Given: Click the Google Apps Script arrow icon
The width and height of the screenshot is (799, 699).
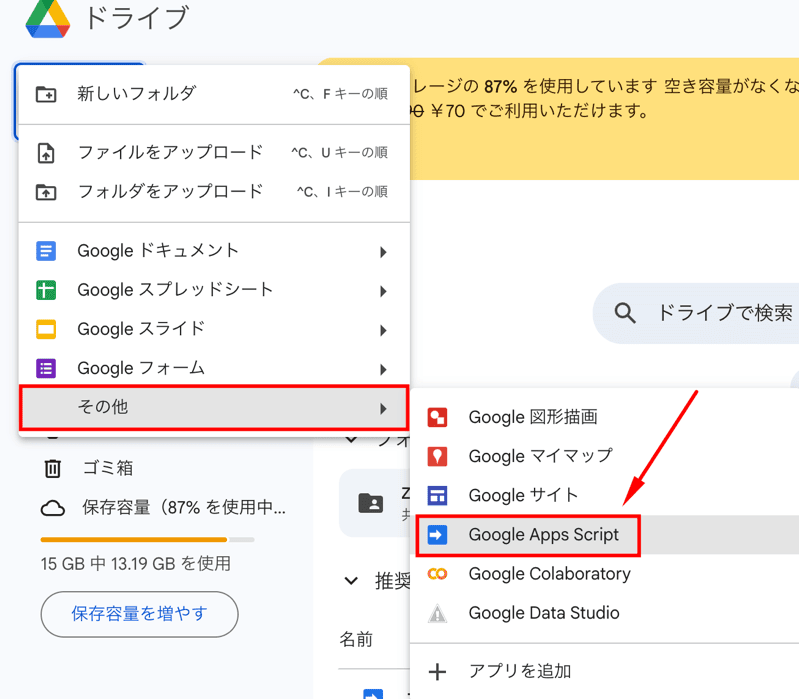Looking at the screenshot, I should click(437, 534).
